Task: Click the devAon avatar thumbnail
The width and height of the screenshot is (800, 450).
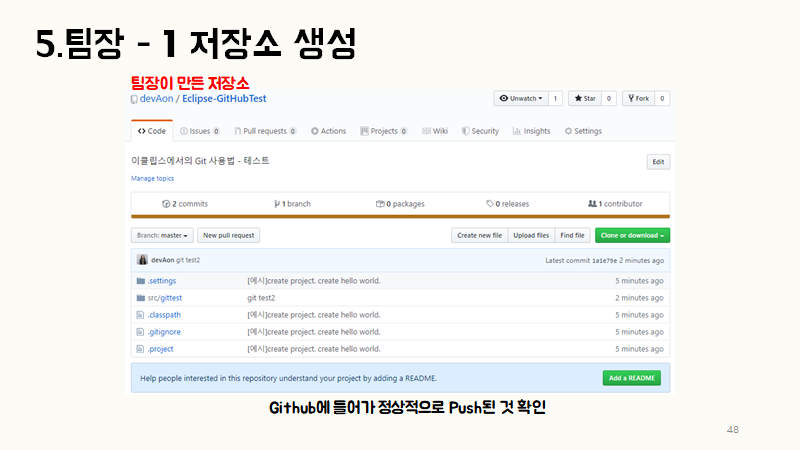Action: click(142, 260)
